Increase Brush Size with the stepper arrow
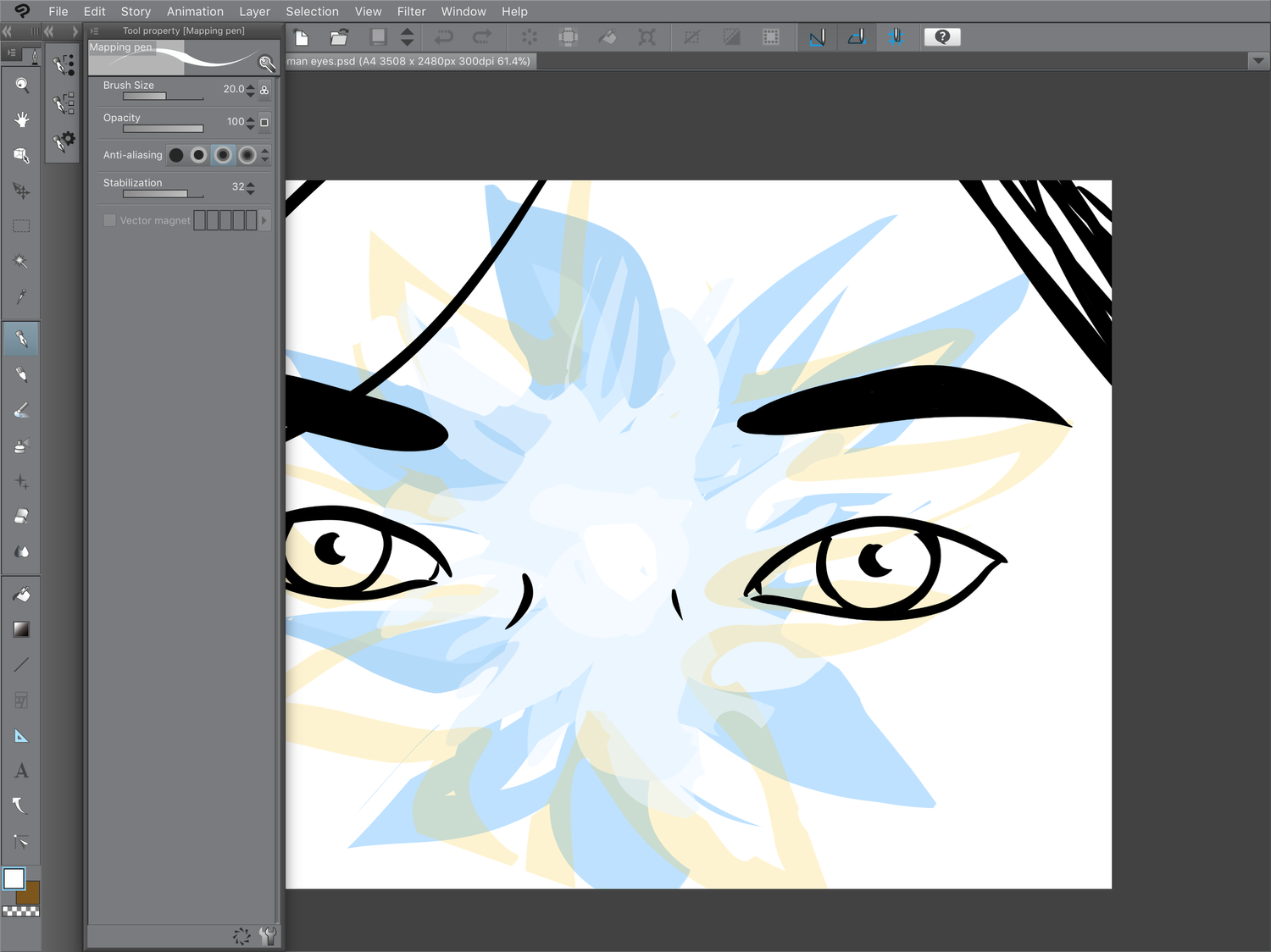The width and height of the screenshot is (1271, 952). pyautogui.click(x=251, y=86)
